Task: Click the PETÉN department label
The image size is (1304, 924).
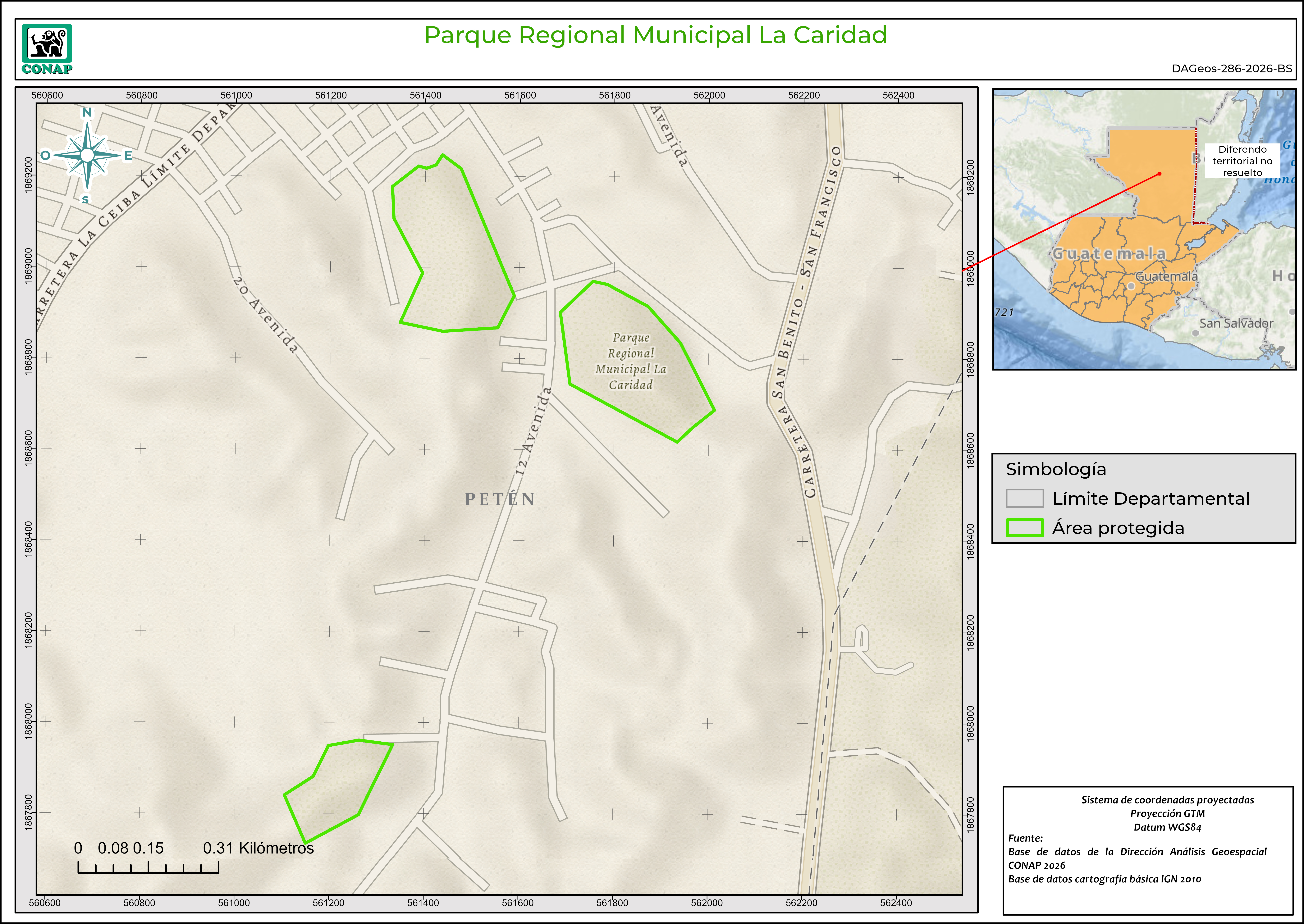Action: click(x=500, y=499)
